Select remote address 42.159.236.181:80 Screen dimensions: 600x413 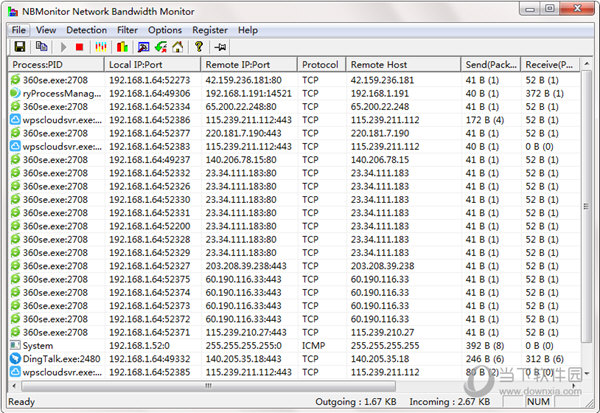coord(243,80)
